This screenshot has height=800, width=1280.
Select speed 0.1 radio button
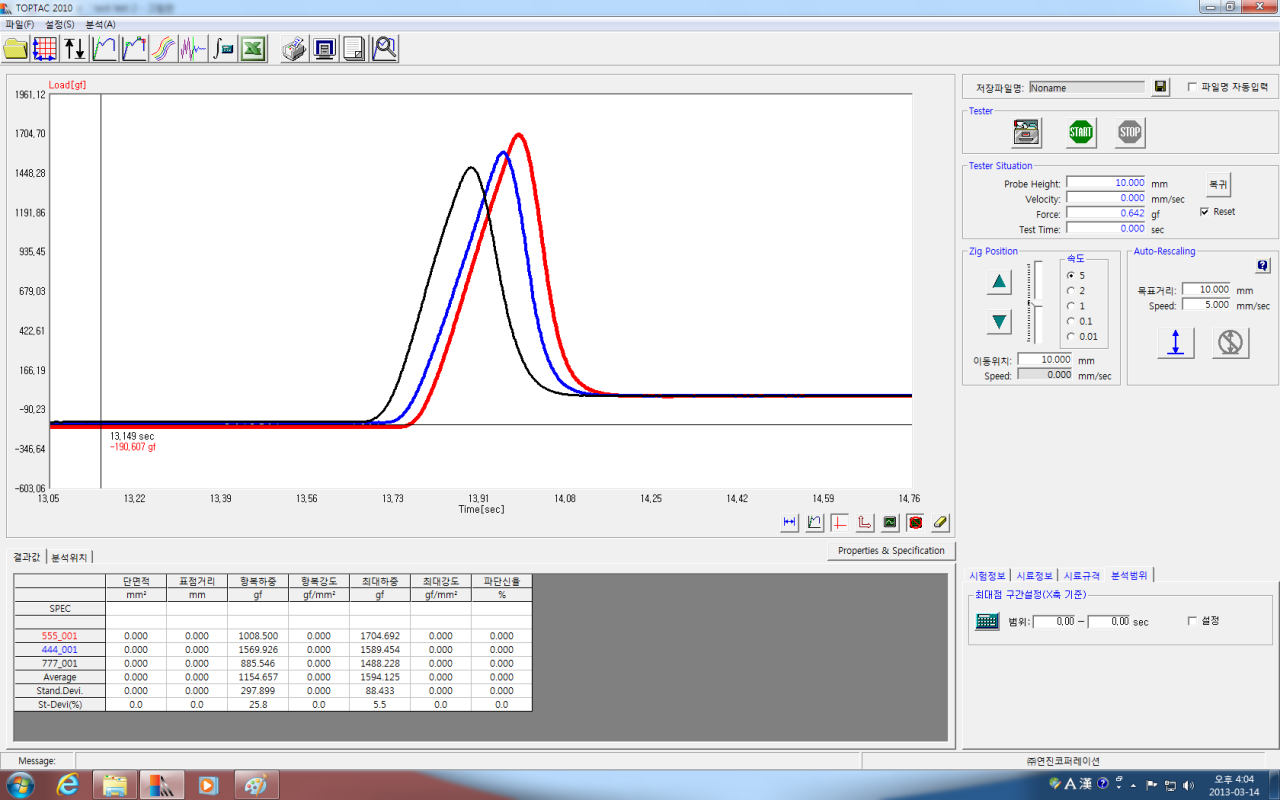[1071, 321]
